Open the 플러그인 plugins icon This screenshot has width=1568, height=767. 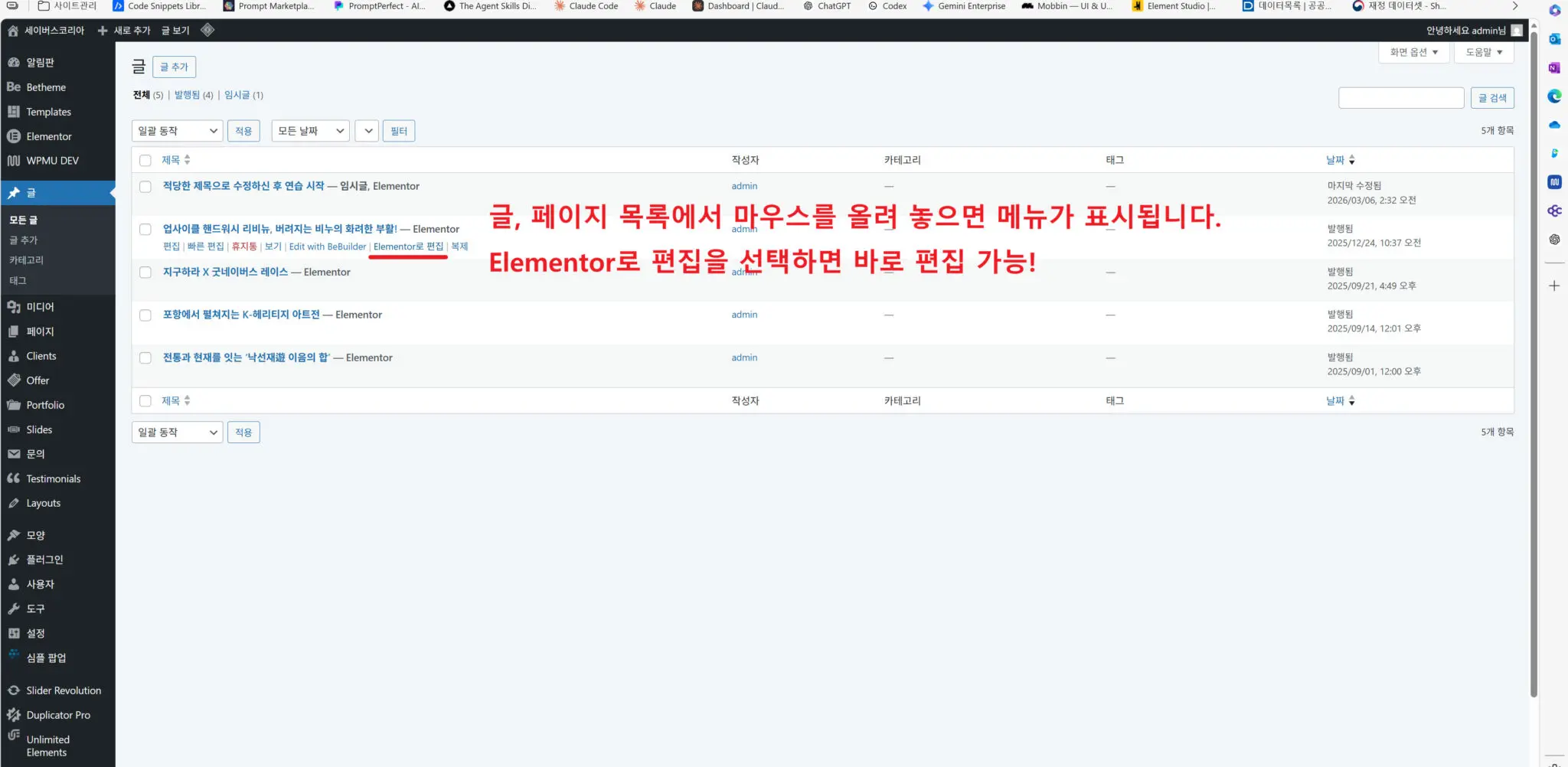click(x=14, y=559)
